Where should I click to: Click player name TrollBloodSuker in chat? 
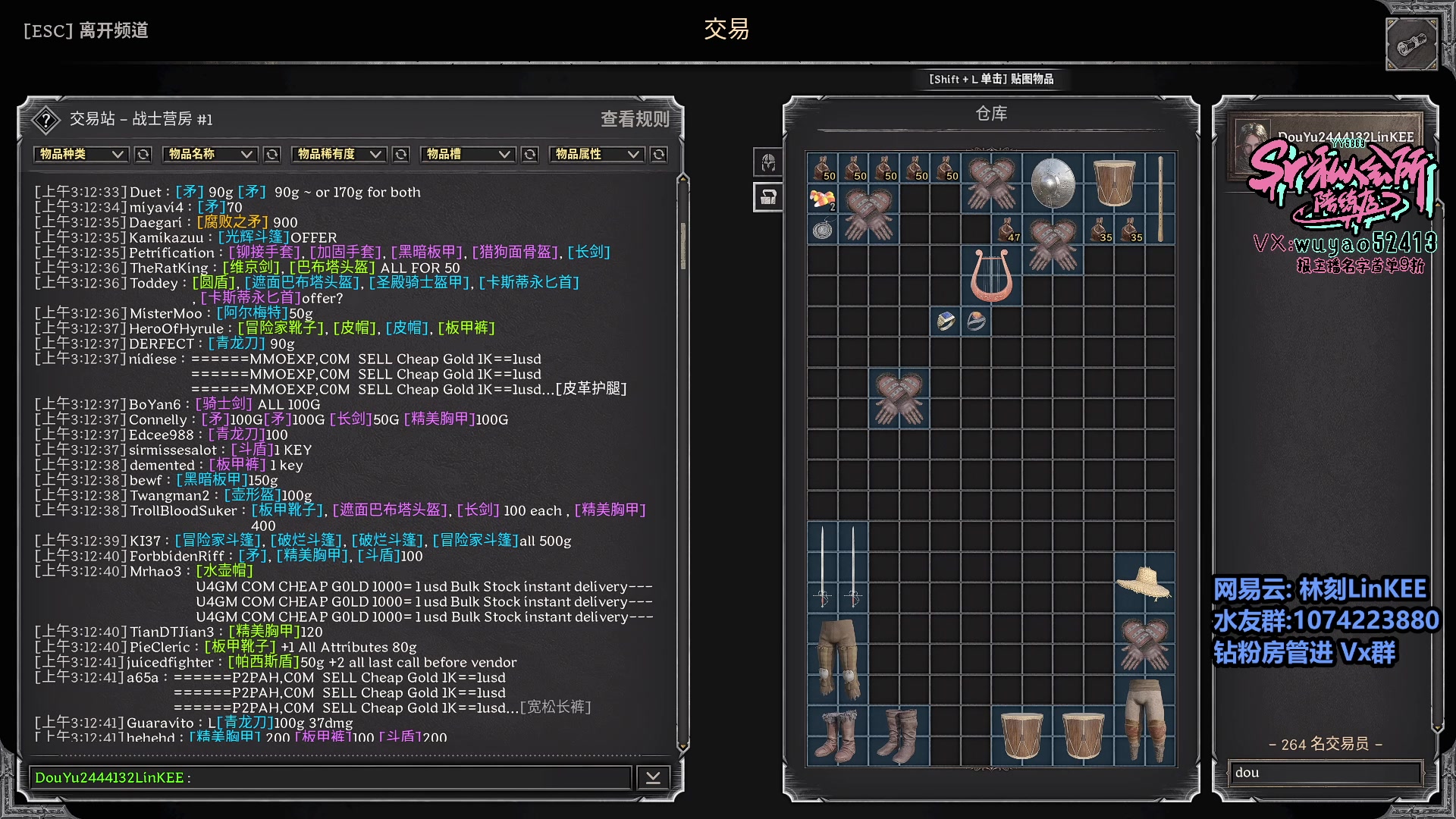(184, 510)
